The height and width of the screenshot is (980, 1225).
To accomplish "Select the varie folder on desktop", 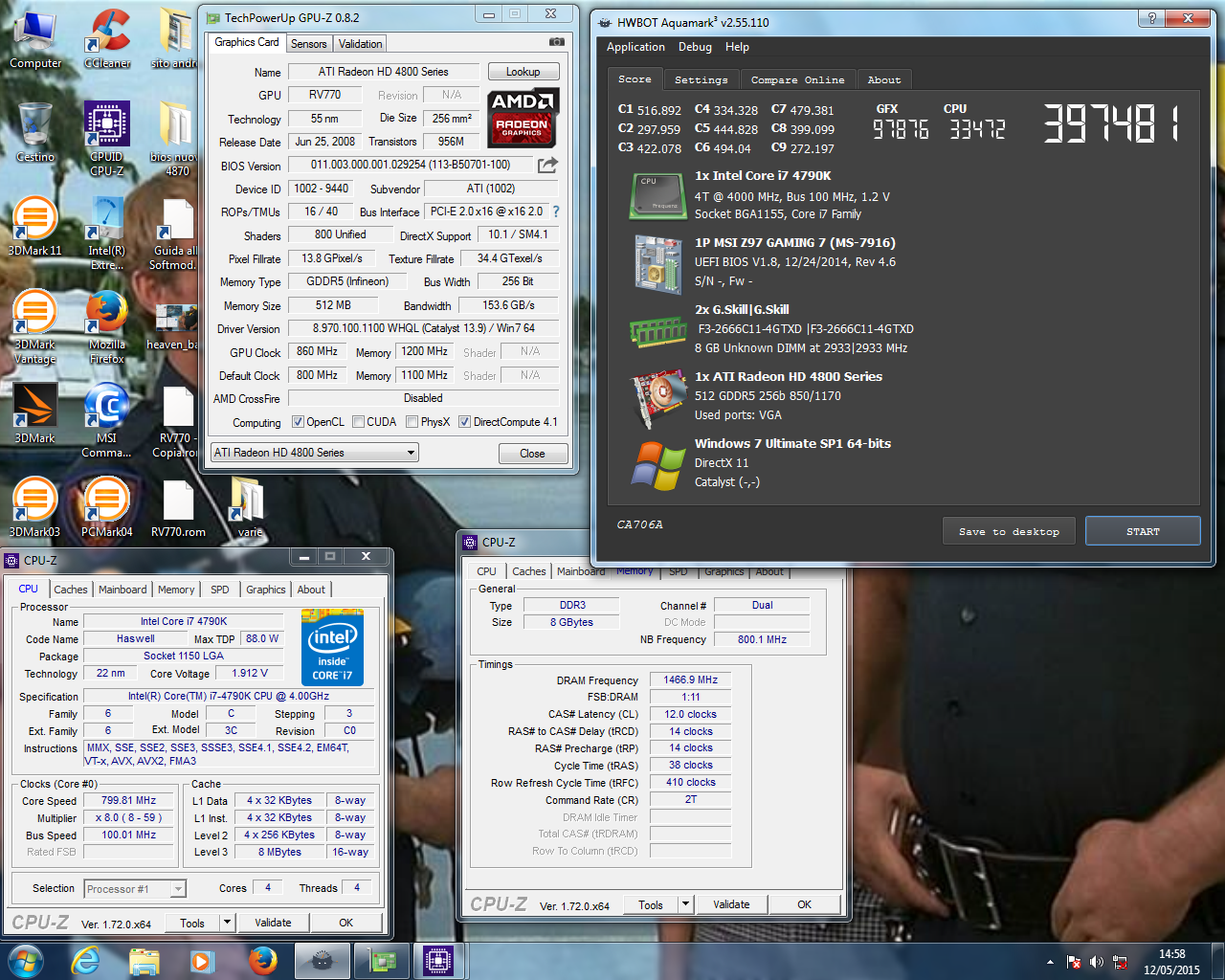I will [249, 507].
